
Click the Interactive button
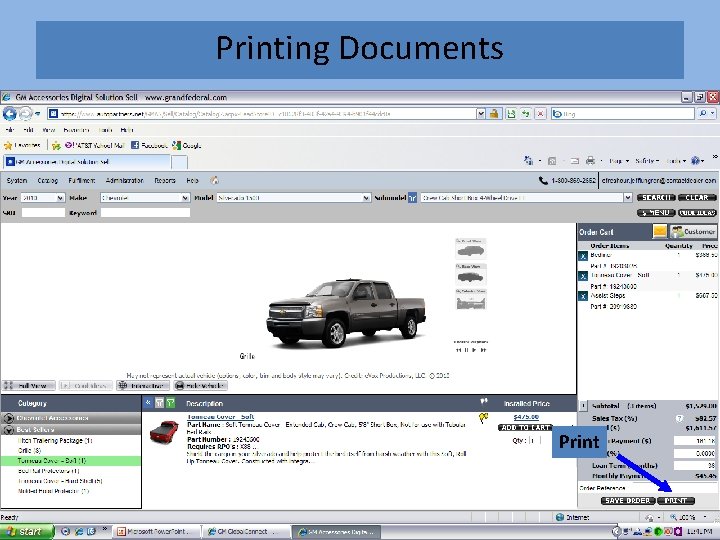click(143, 386)
